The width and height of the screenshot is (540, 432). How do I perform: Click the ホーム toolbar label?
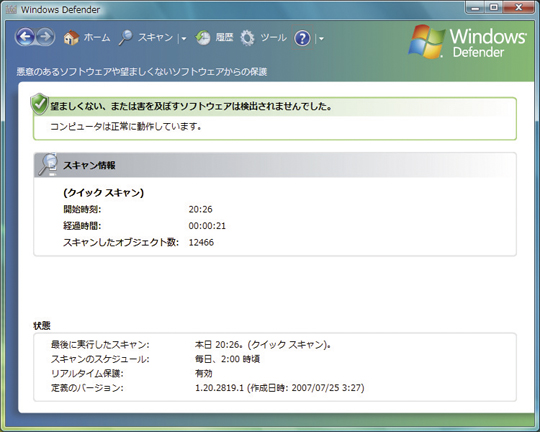(x=97, y=37)
